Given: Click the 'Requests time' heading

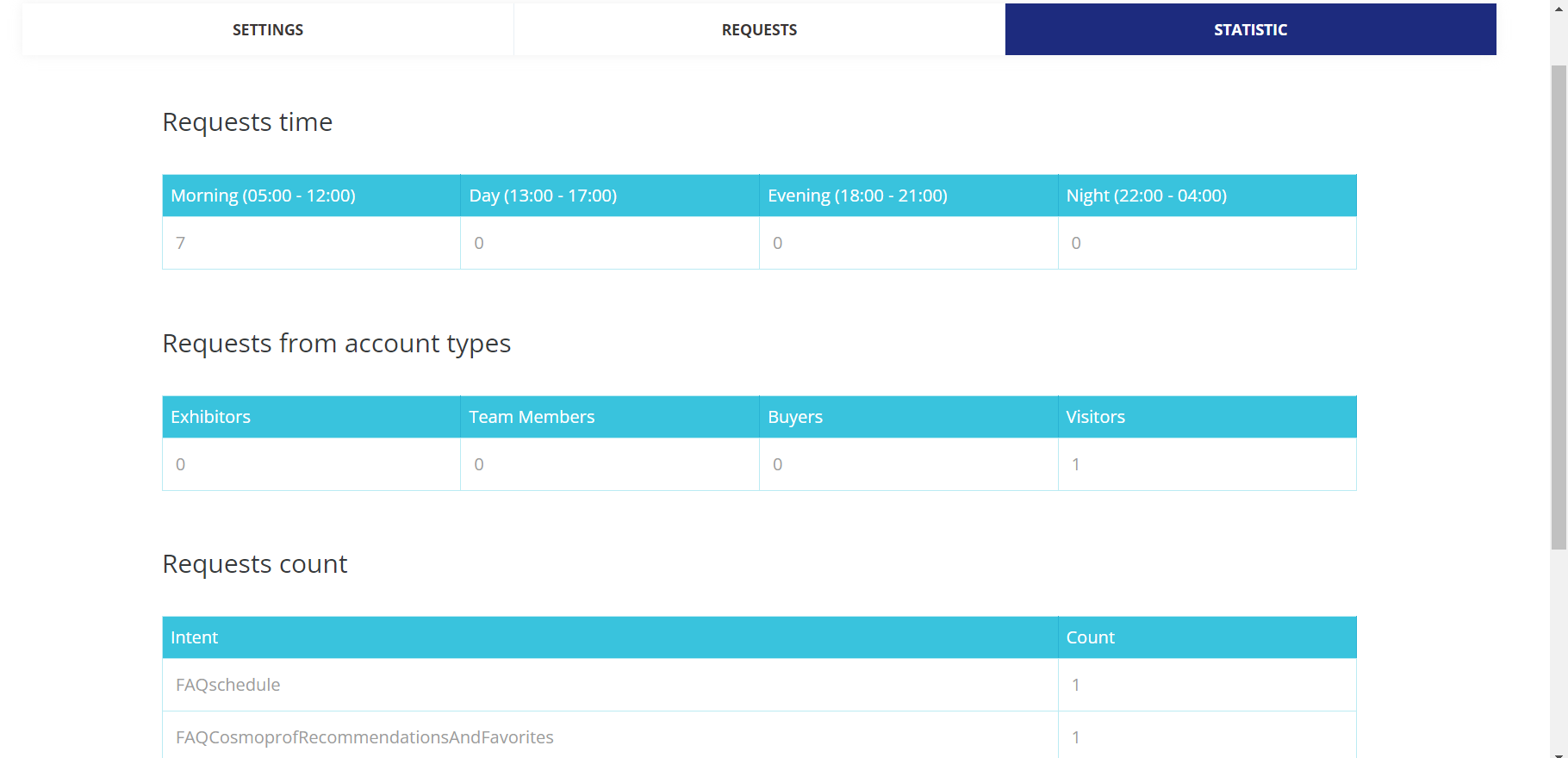Looking at the screenshot, I should pos(247,122).
